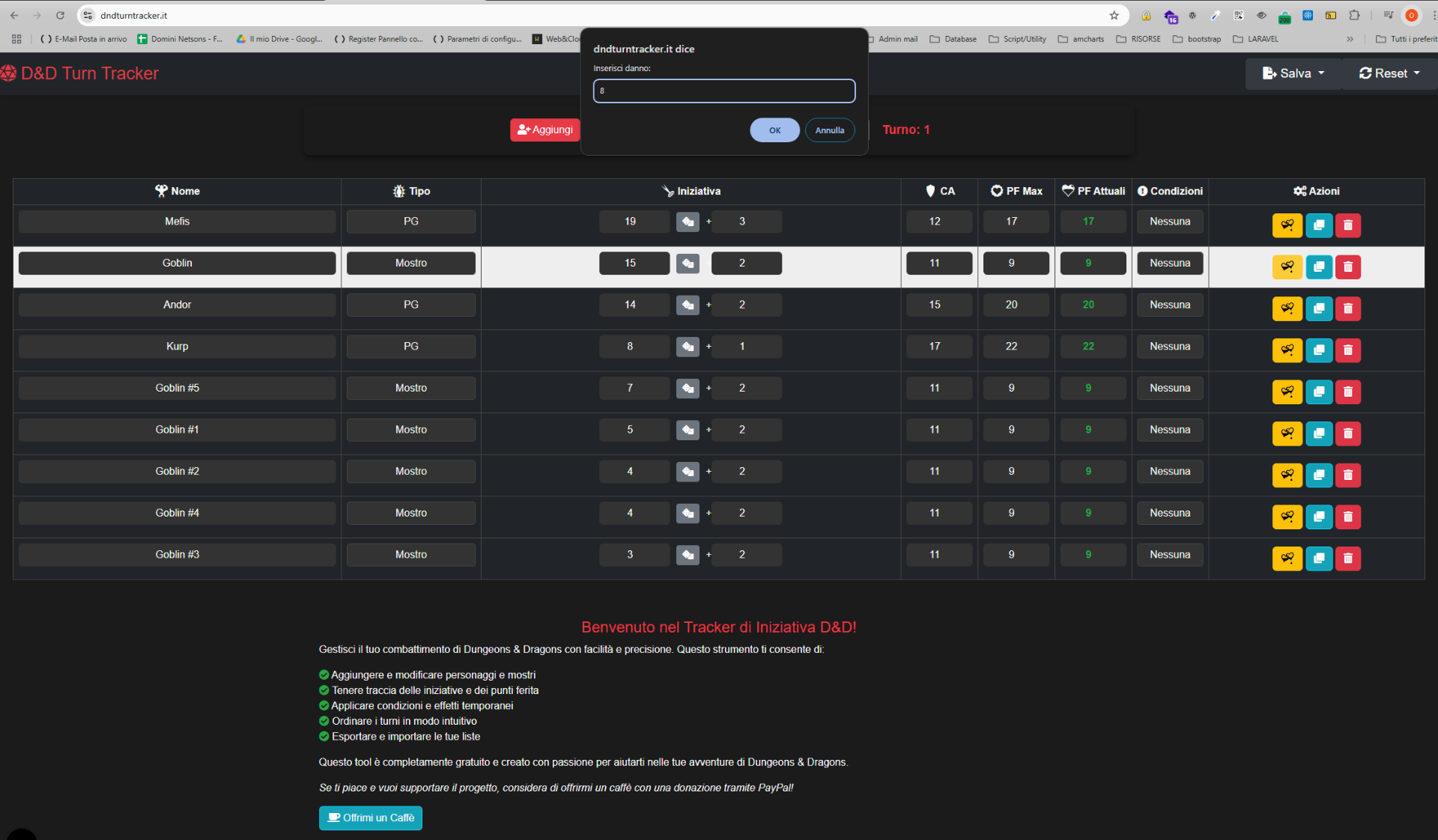Click trash icon for Goblin #3

[x=1347, y=558]
